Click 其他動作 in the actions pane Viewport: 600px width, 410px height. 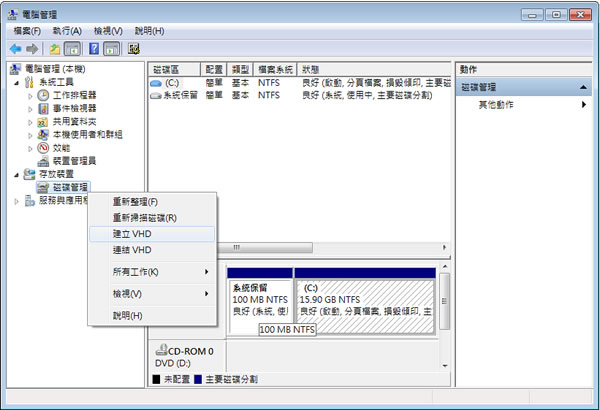coord(498,104)
